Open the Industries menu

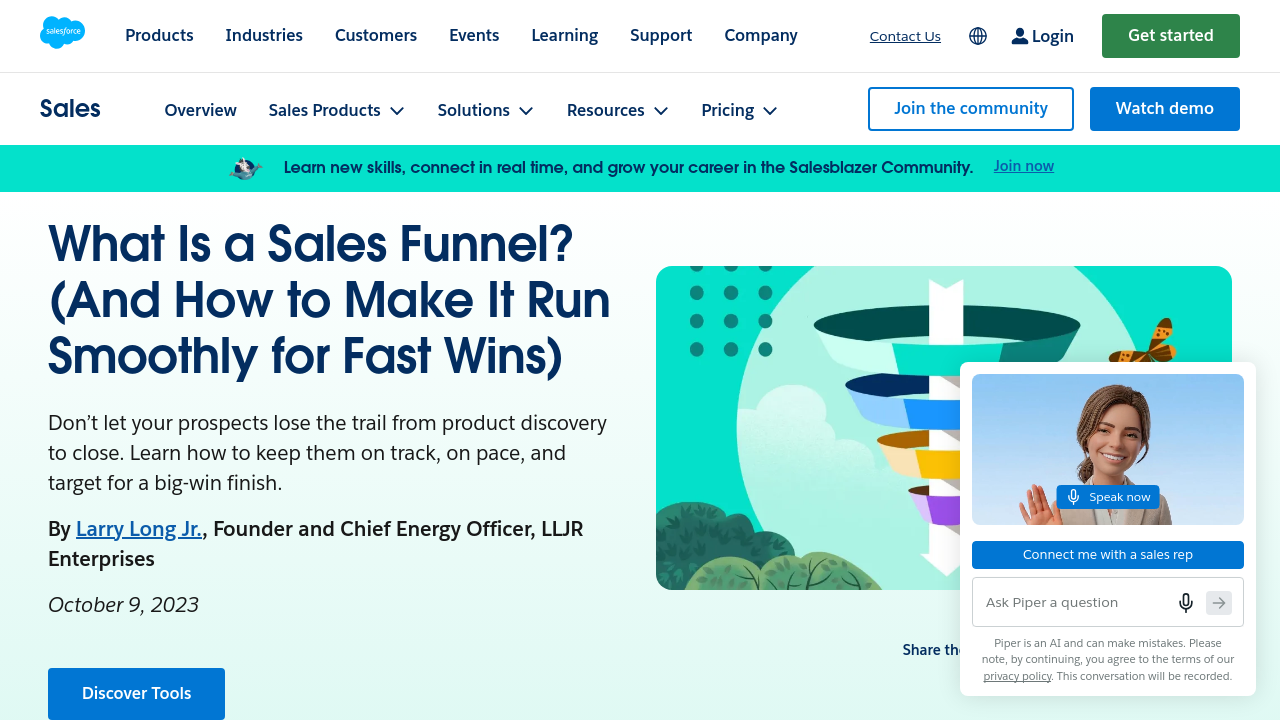pos(264,35)
